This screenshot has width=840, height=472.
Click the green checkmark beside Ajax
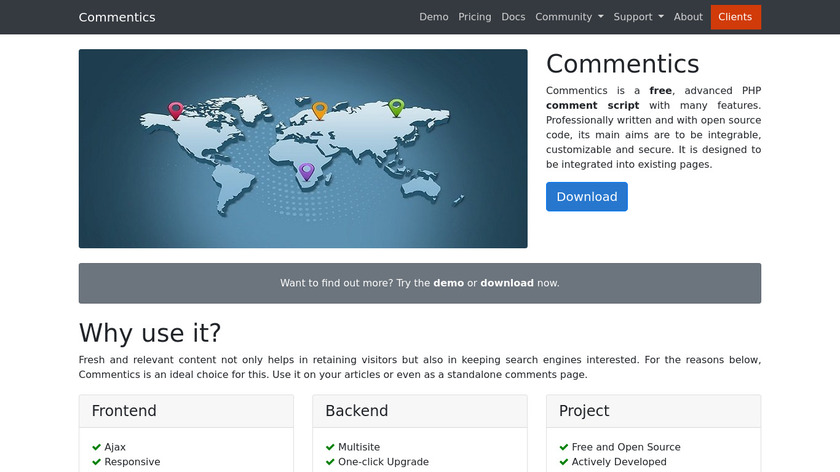pos(96,447)
